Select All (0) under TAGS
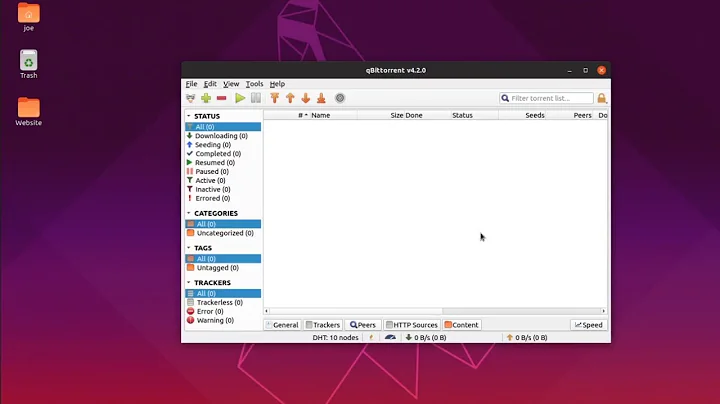Viewport: 720px width, 404px height. (223, 259)
